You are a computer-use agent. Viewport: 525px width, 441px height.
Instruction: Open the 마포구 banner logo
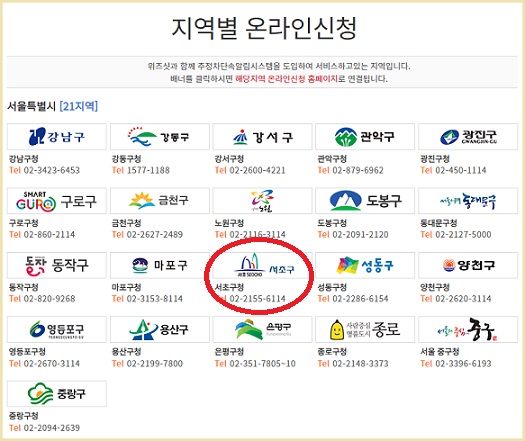(x=160, y=265)
